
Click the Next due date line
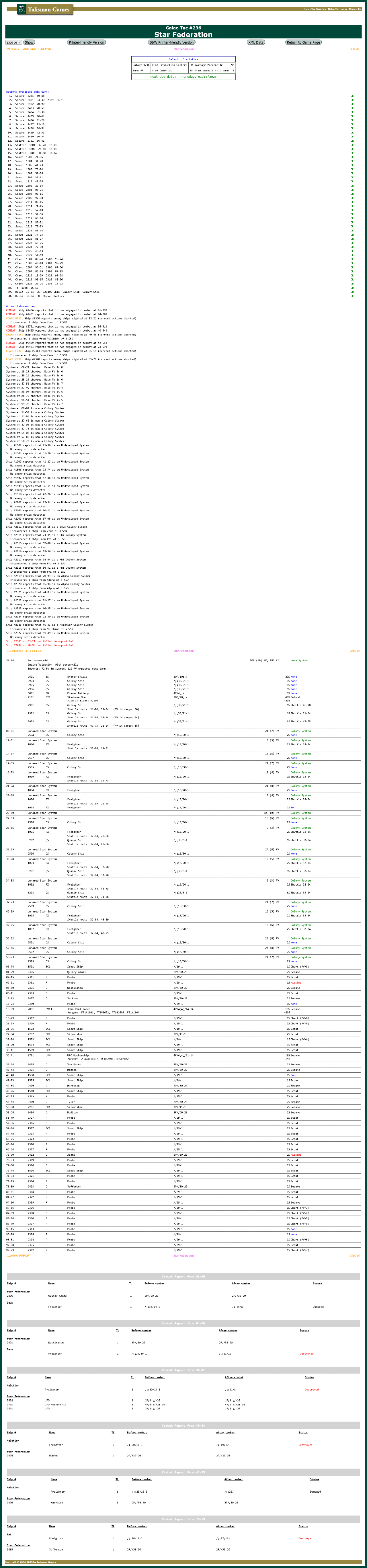click(x=183, y=77)
